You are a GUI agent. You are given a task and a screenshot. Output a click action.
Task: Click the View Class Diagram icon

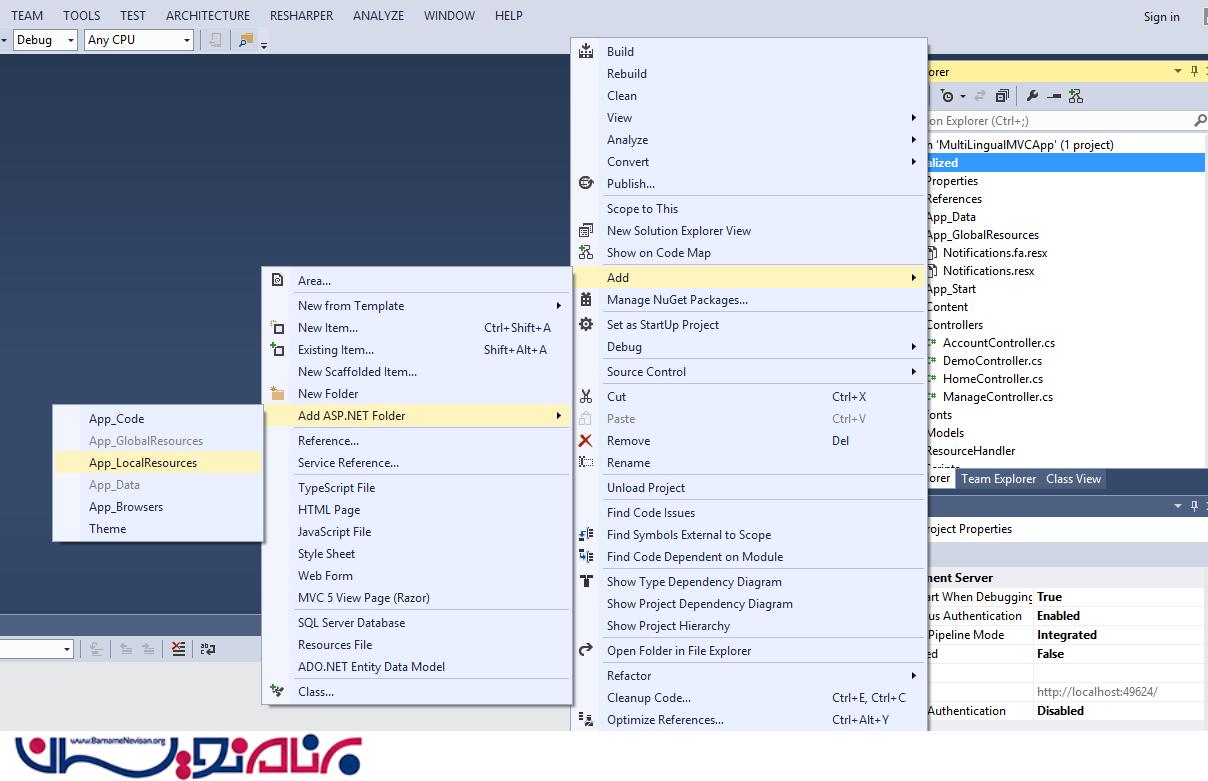tap(1075, 96)
